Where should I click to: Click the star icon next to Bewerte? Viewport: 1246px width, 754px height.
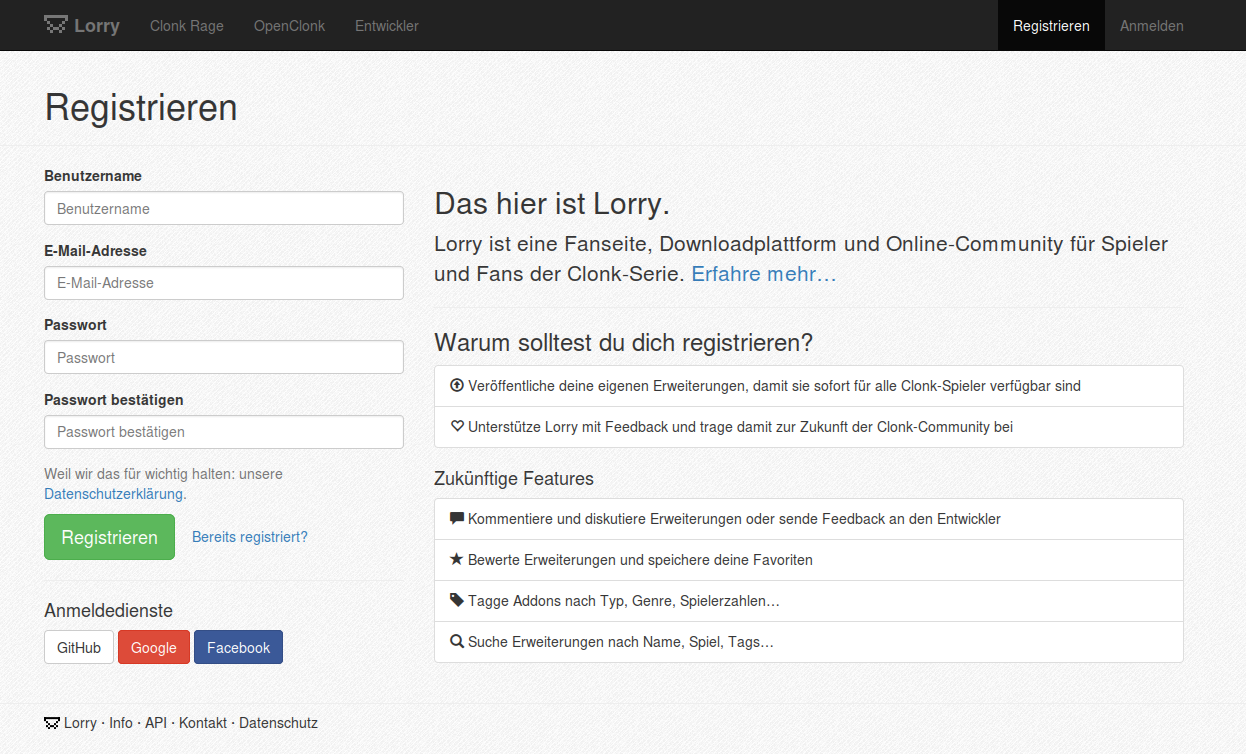point(457,559)
